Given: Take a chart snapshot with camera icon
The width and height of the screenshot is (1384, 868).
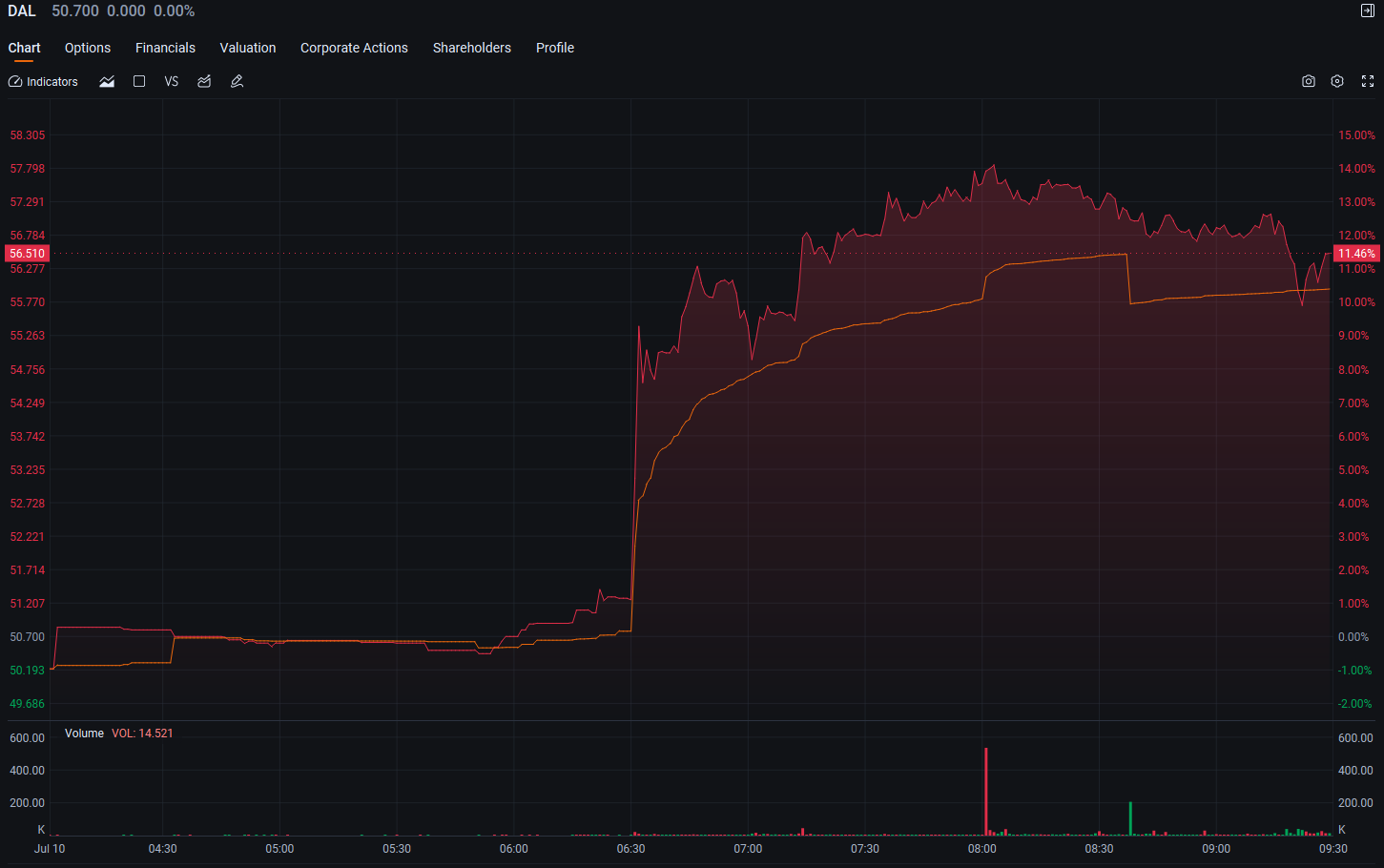Looking at the screenshot, I should [1309, 82].
